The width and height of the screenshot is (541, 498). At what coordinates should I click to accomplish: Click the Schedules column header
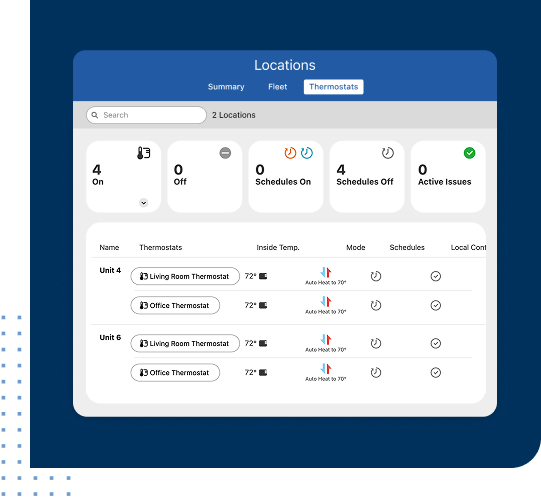407,247
